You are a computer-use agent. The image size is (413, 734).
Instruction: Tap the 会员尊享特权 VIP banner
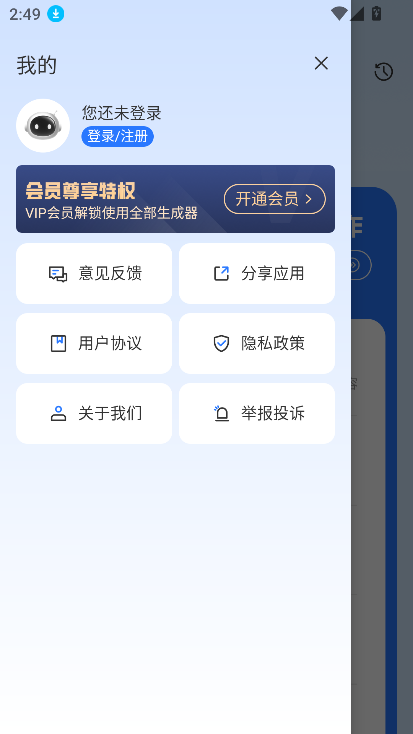coord(176,199)
